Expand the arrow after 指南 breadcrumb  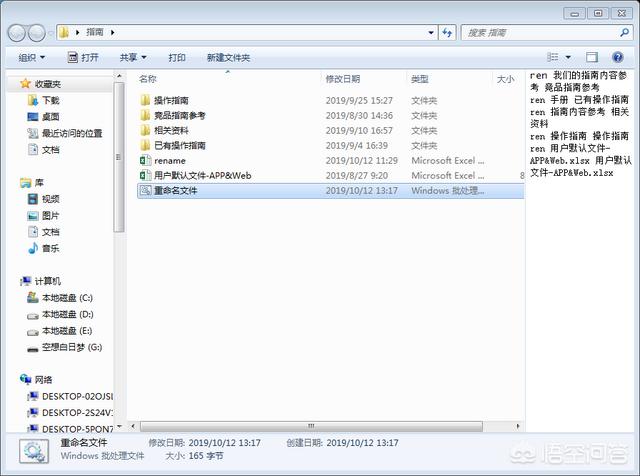pos(112,32)
